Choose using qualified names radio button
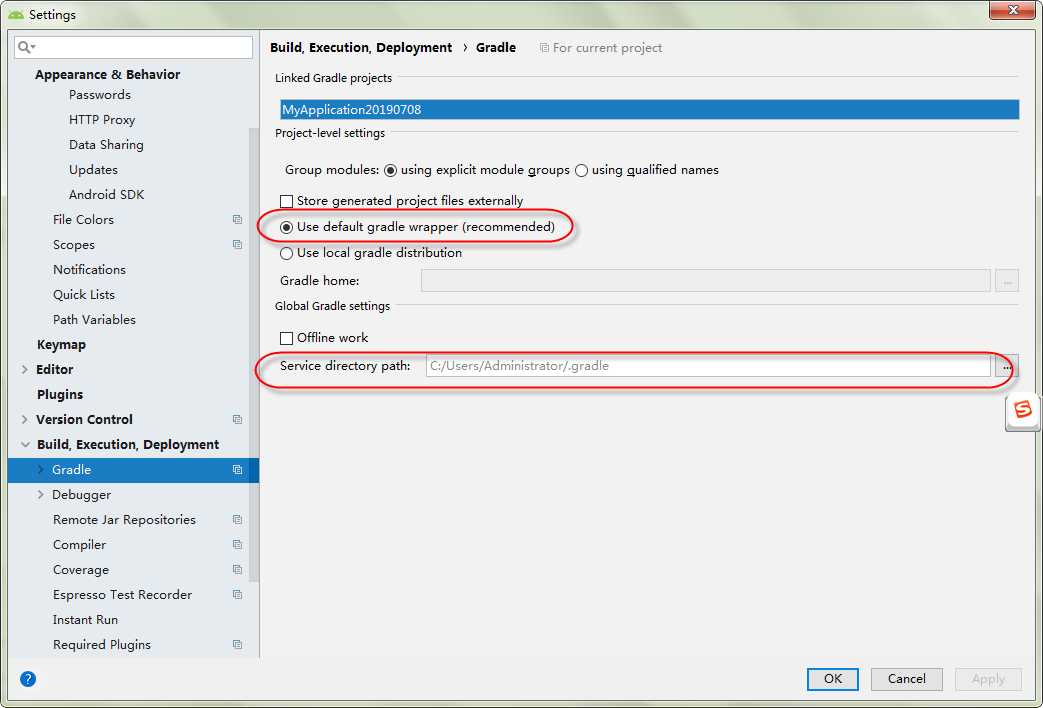This screenshot has width=1043, height=708. (x=581, y=170)
